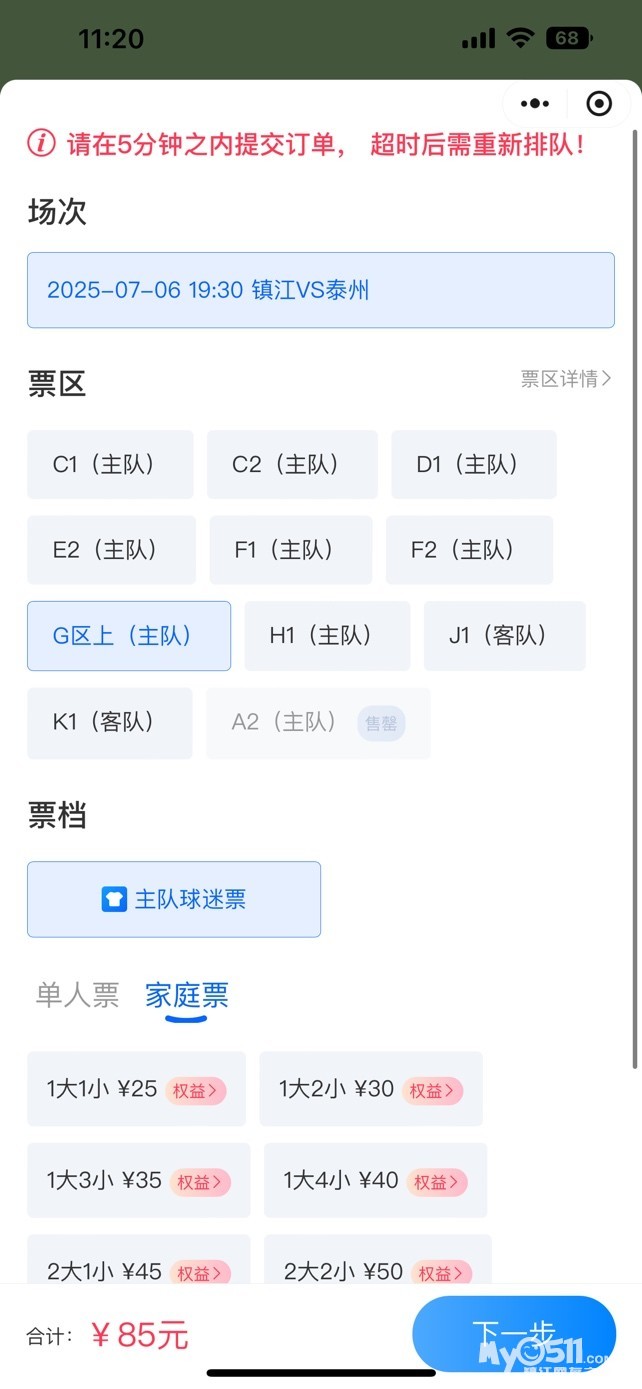Open 权益 badge for 1大2小 ticket

coord(431,1090)
